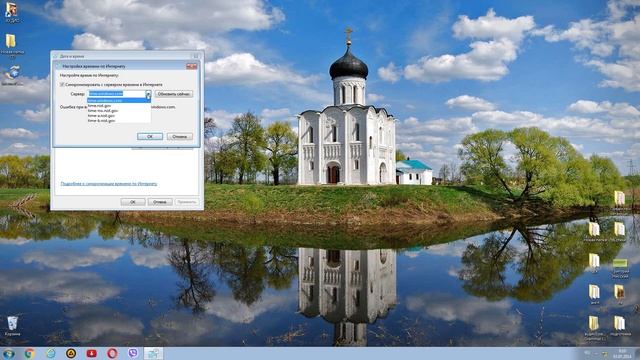This screenshot has width=640, height=360.
Task: Collapse the server combo box arrow
Action: click(x=148, y=94)
